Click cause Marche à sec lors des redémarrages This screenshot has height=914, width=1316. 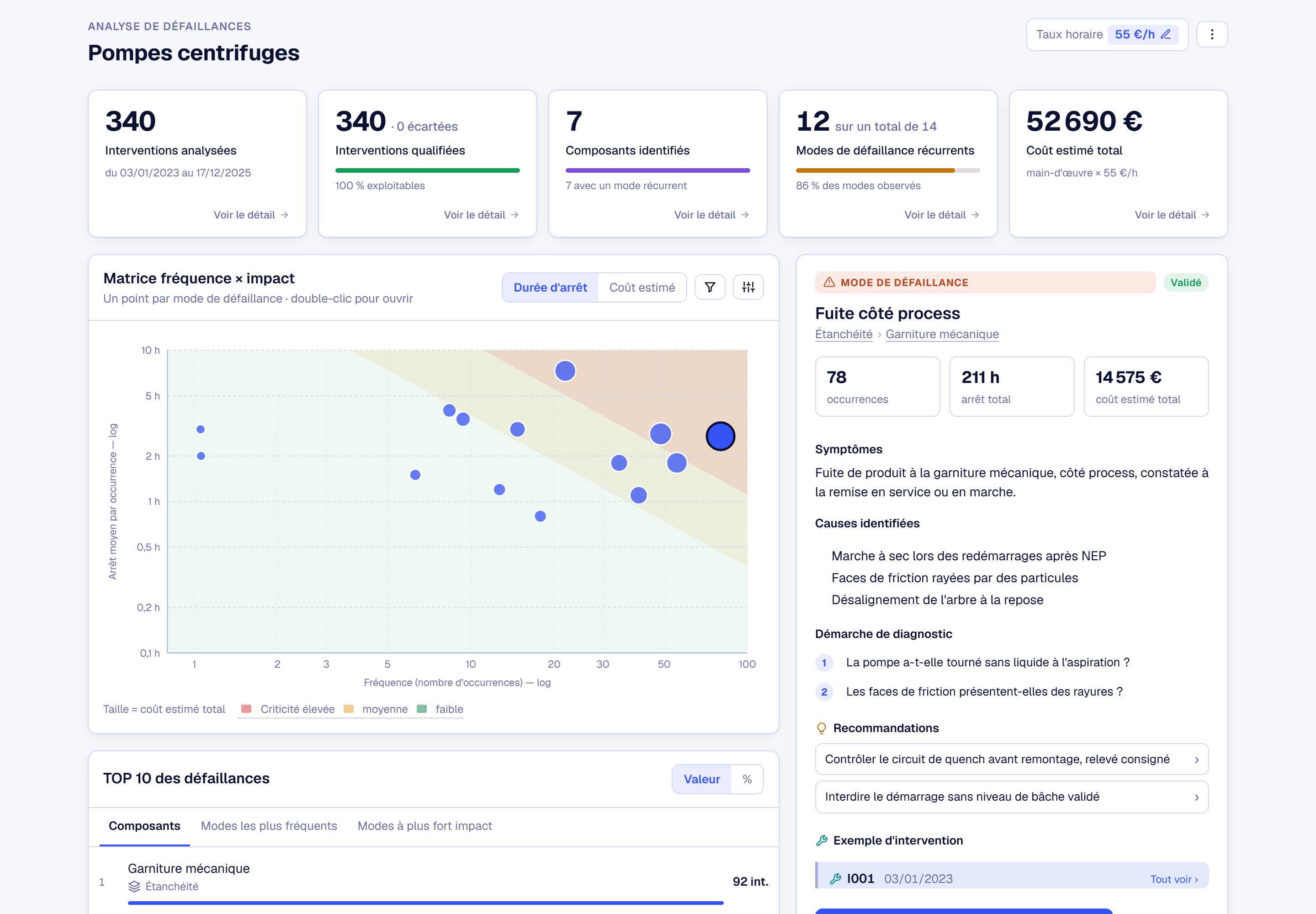[968, 556]
